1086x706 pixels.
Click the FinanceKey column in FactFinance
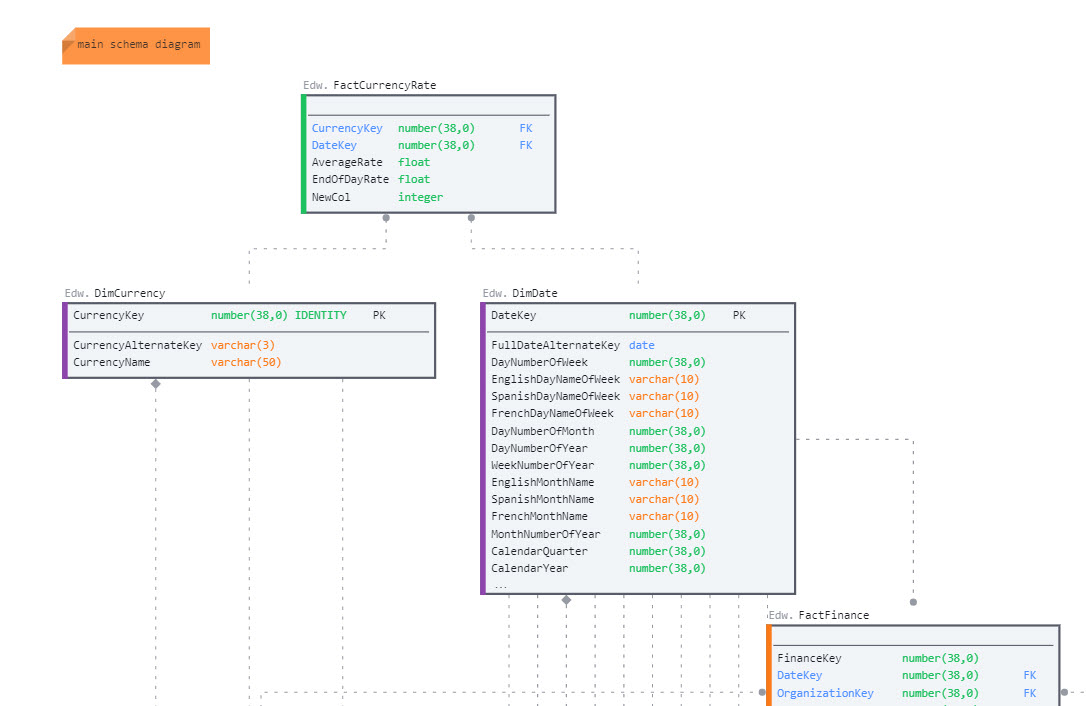tap(809, 658)
